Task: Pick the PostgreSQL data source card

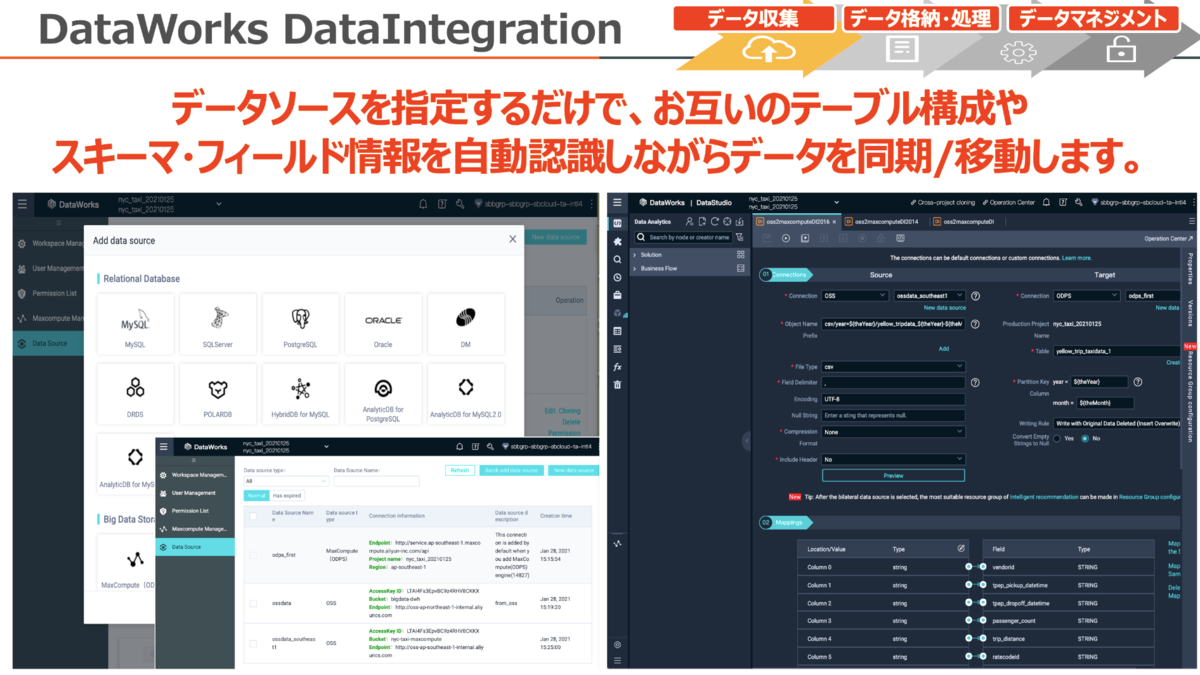Action: coord(300,325)
